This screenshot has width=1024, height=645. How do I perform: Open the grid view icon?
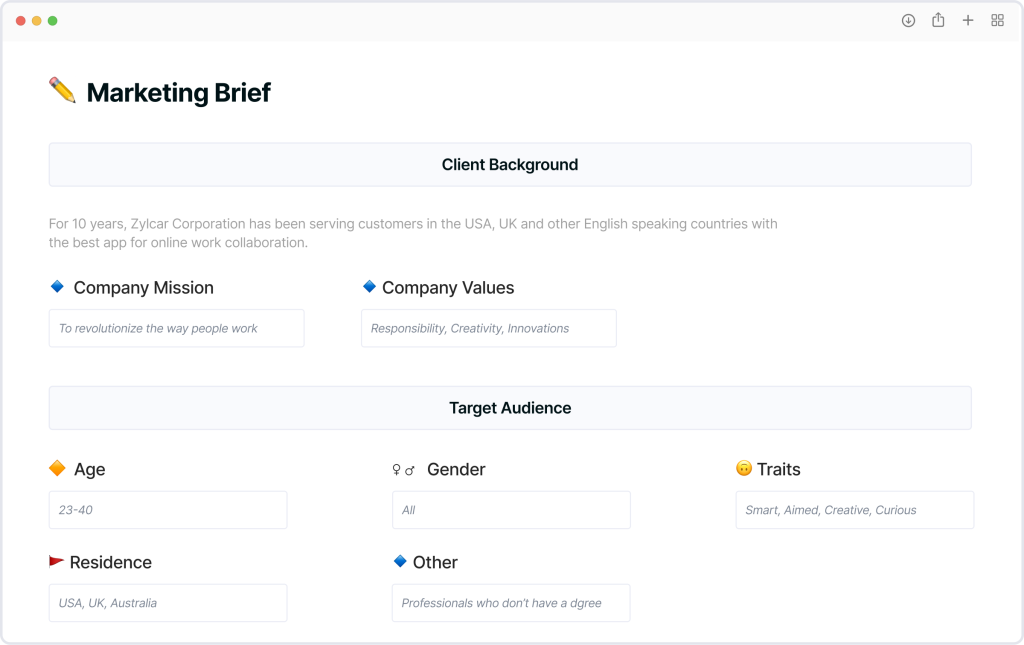997,20
